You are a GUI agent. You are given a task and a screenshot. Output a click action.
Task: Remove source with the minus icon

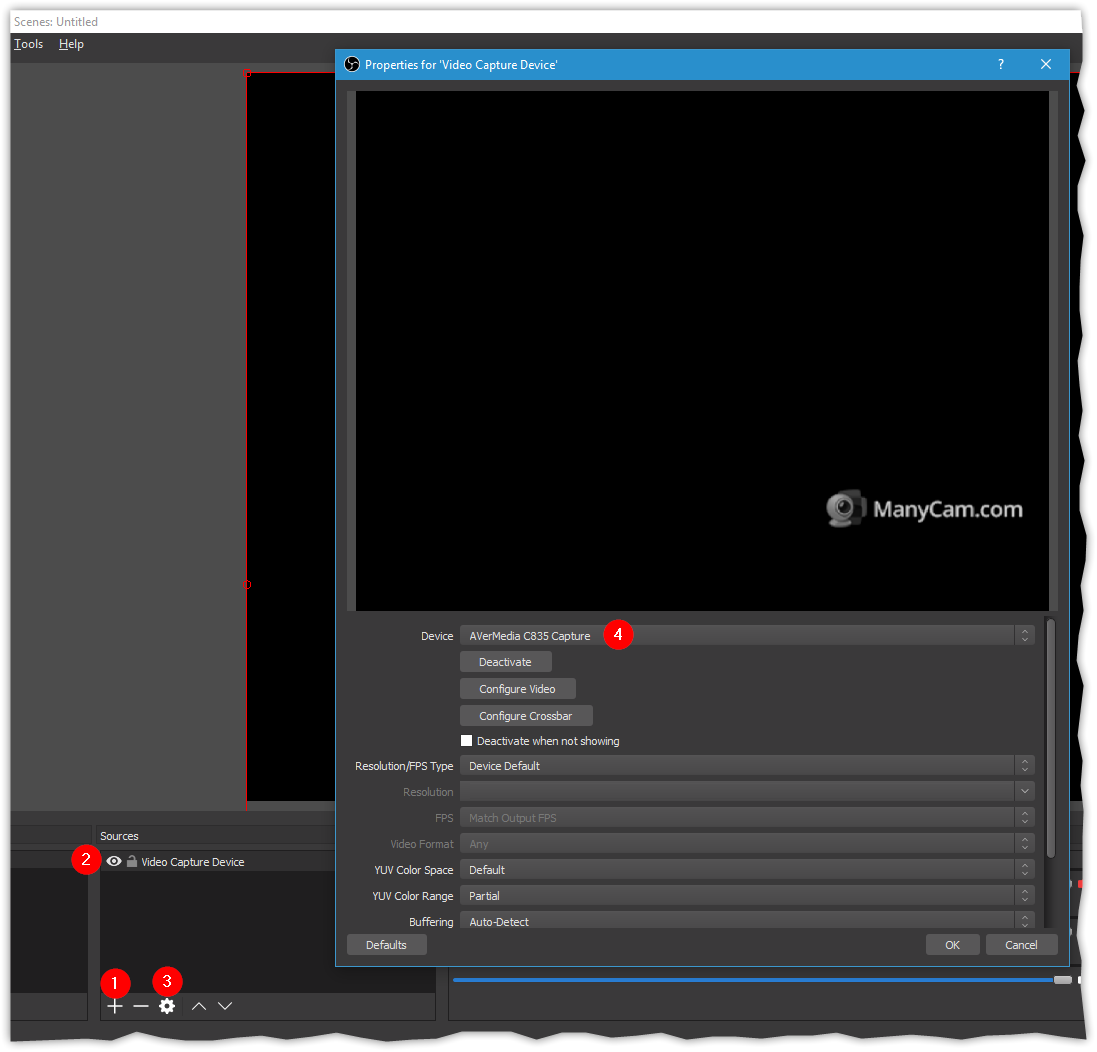point(141,1006)
